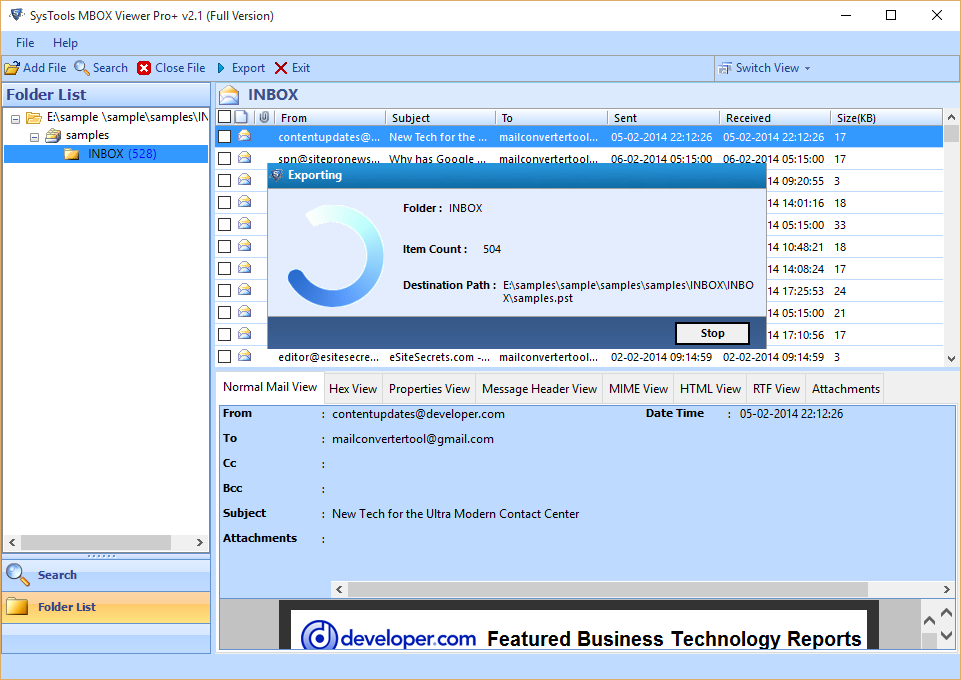The image size is (961, 680).
Task: Click the Folder List pane folder icon
Action: [17, 606]
